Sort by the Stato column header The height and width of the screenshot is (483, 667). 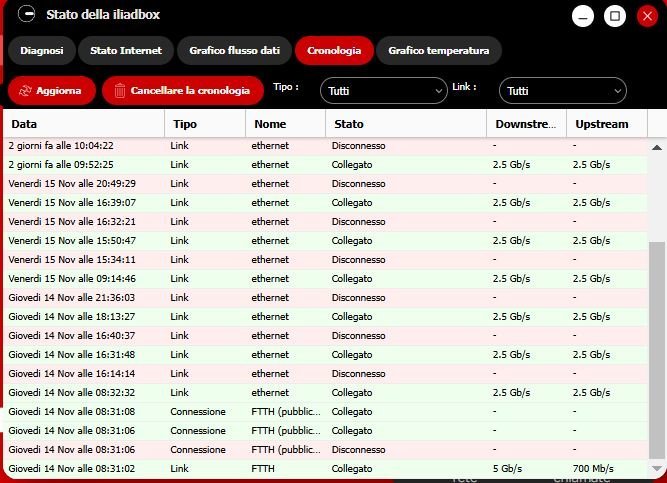[x=406, y=124]
